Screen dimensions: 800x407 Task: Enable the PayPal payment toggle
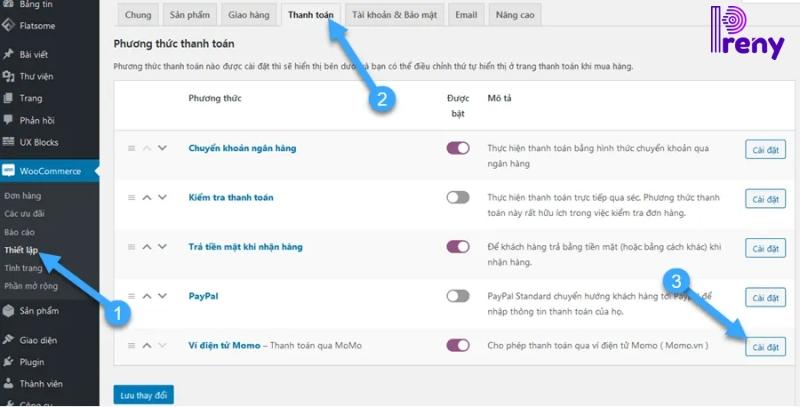click(458, 296)
